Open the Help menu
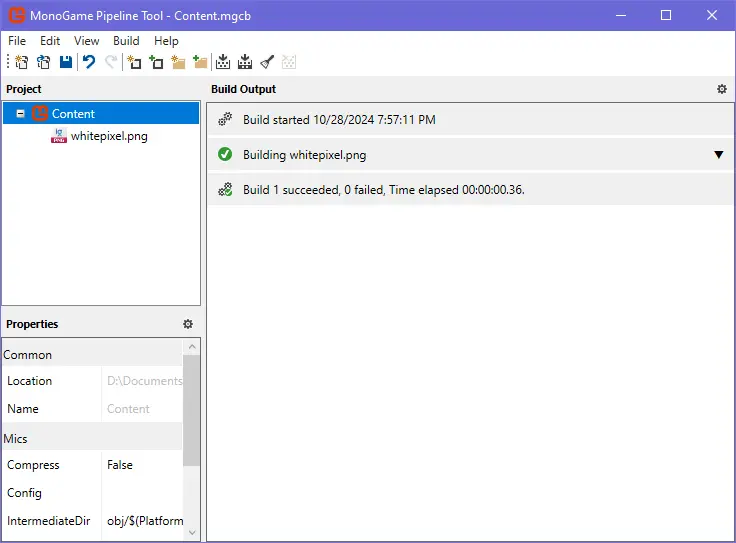Image resolution: width=736 pixels, height=543 pixels. tap(166, 41)
